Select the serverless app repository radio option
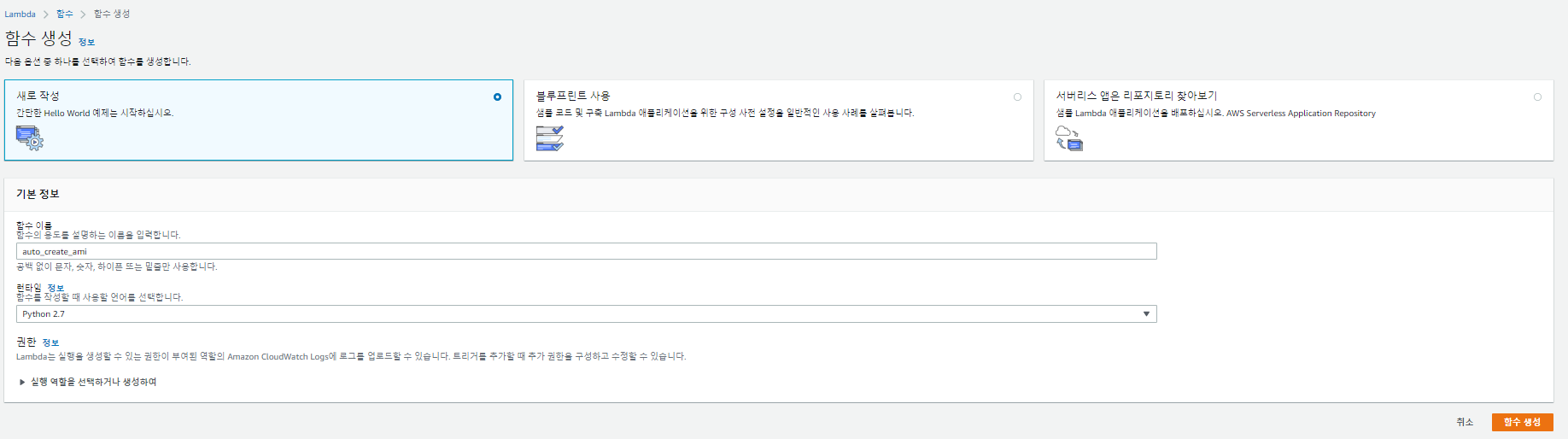This screenshot has height=439, width=1568. pos(1537,97)
